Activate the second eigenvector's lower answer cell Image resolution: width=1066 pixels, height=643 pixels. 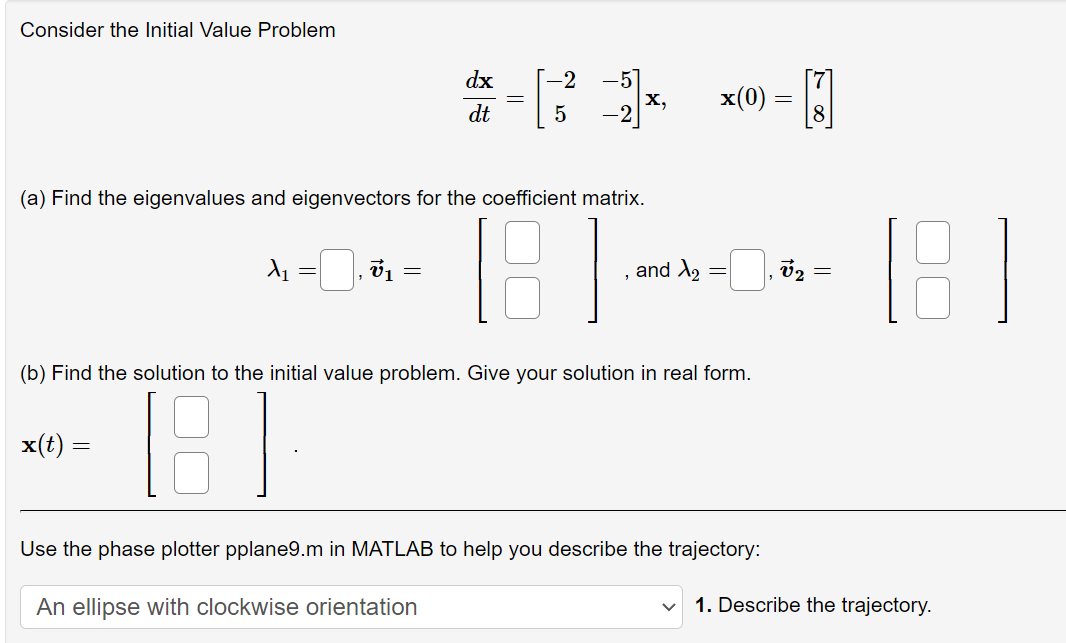click(x=932, y=298)
